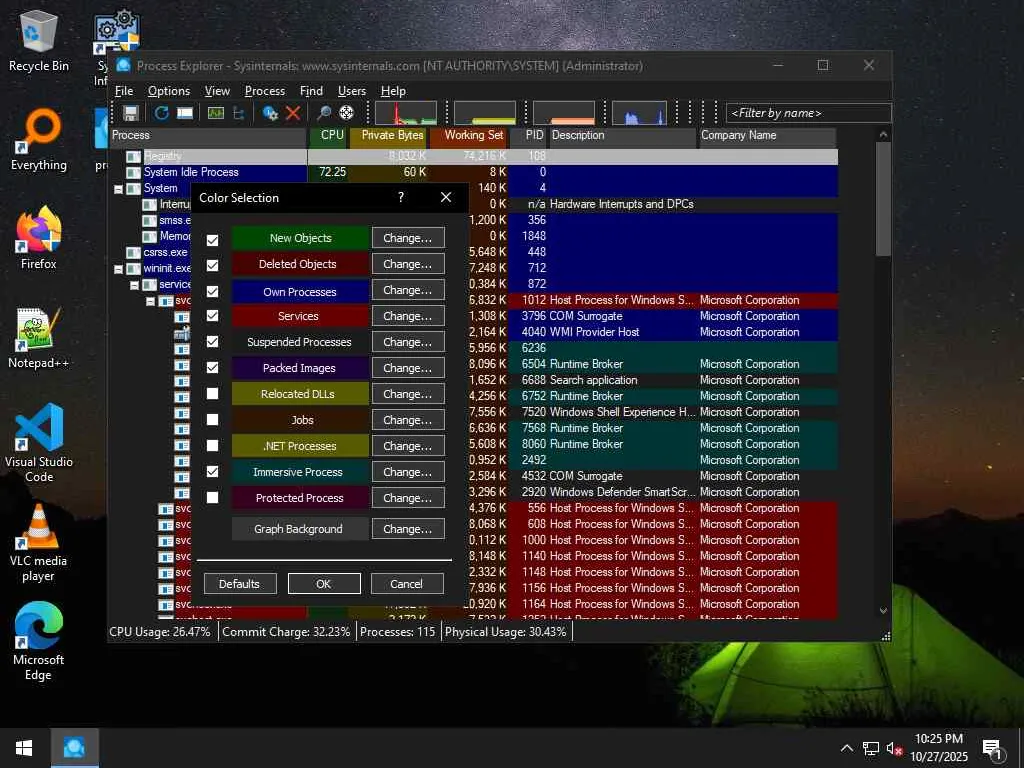Open Visual Studio Code desktop shortcut
Image resolution: width=1024 pixels, height=768 pixels.
39,443
